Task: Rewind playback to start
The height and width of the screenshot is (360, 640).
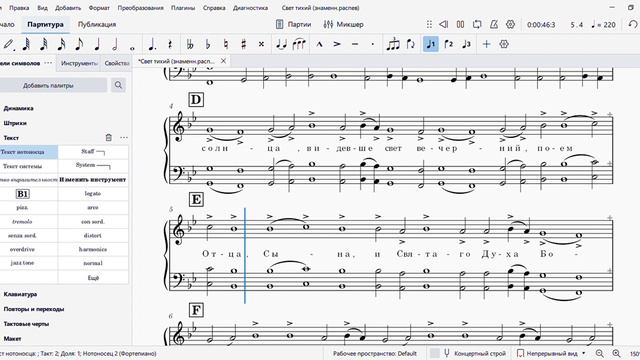Action: pos(444,24)
